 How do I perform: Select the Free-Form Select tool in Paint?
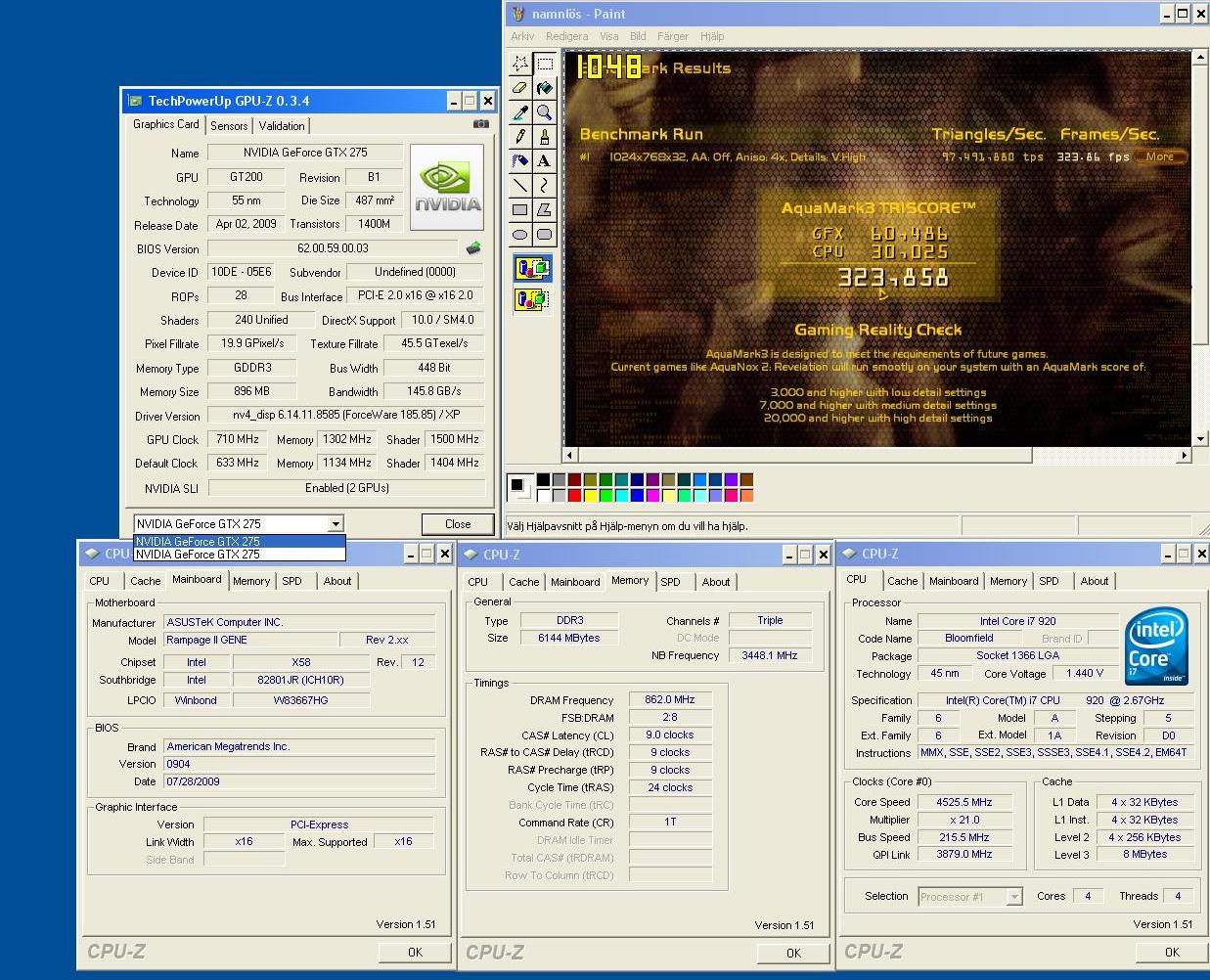pyautogui.click(x=520, y=65)
